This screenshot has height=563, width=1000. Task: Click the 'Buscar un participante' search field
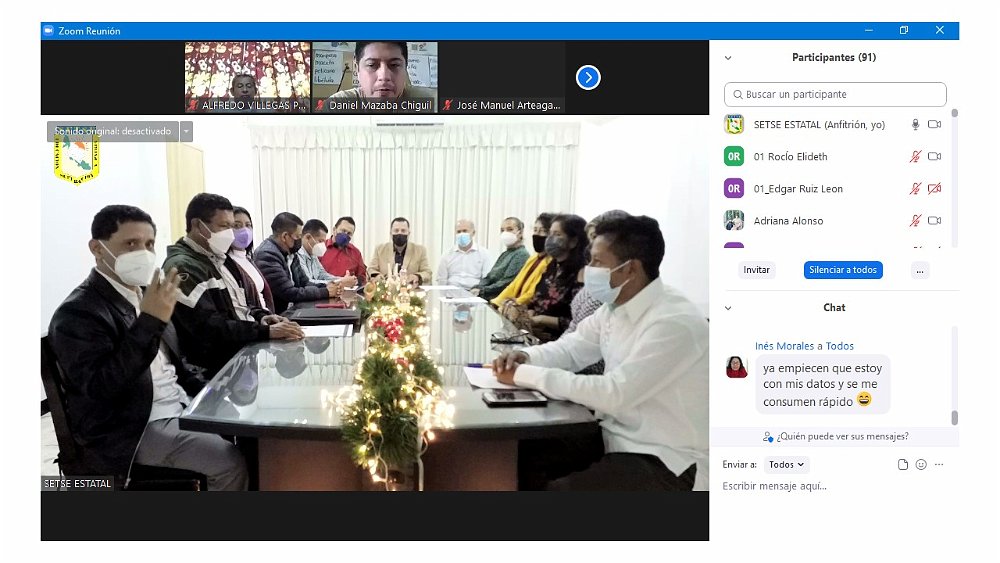(x=835, y=95)
